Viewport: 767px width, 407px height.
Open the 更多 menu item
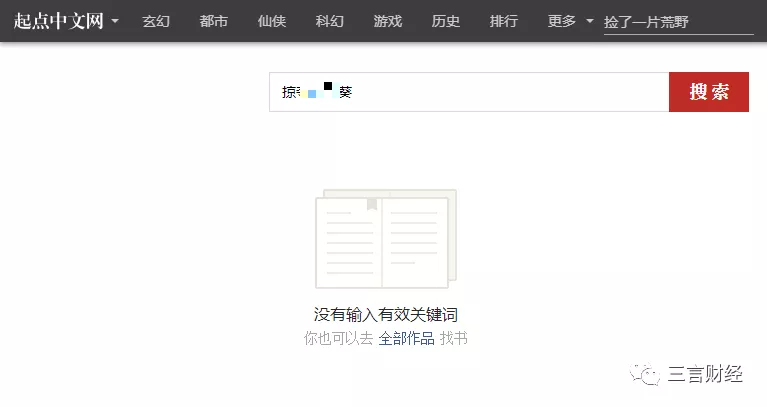pos(562,21)
